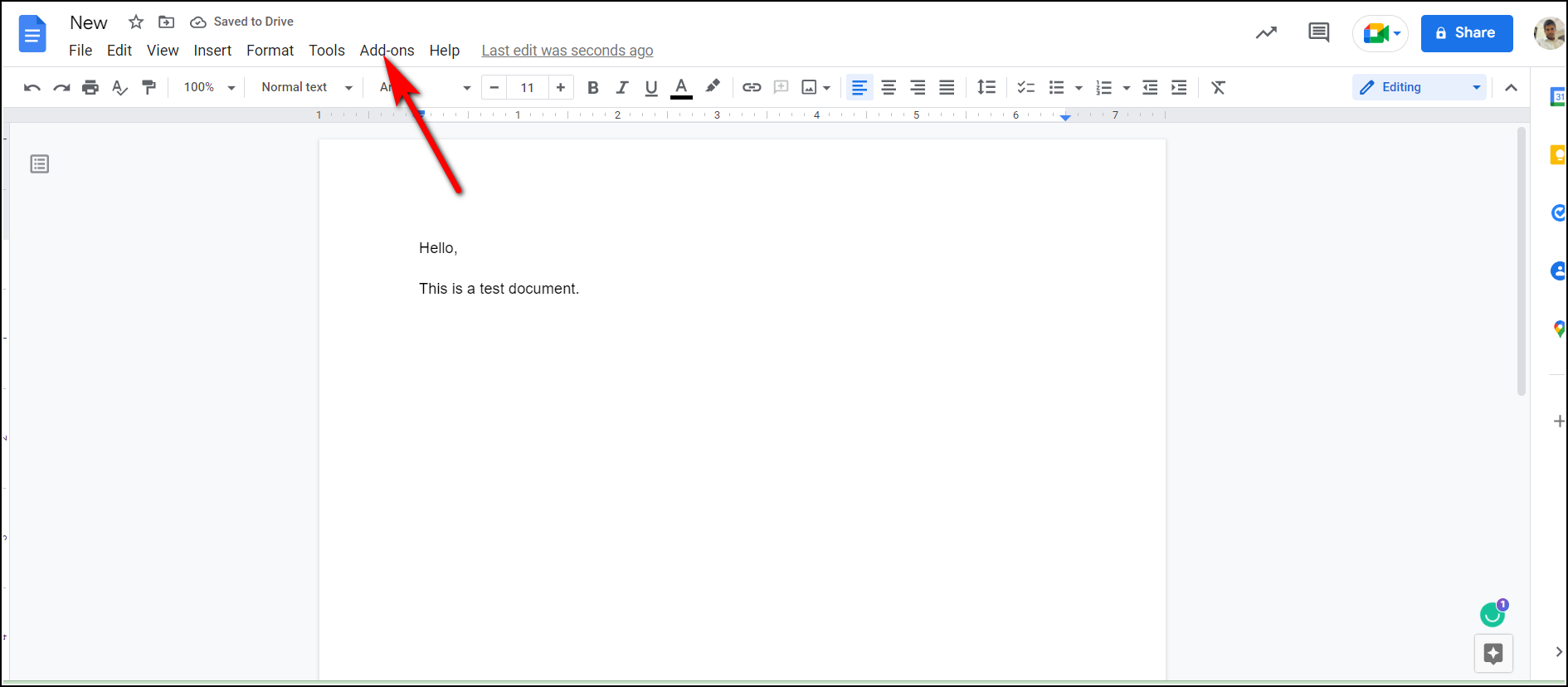The image size is (1568, 687).
Task: Run spelling and grammar check icon
Action: point(119,87)
